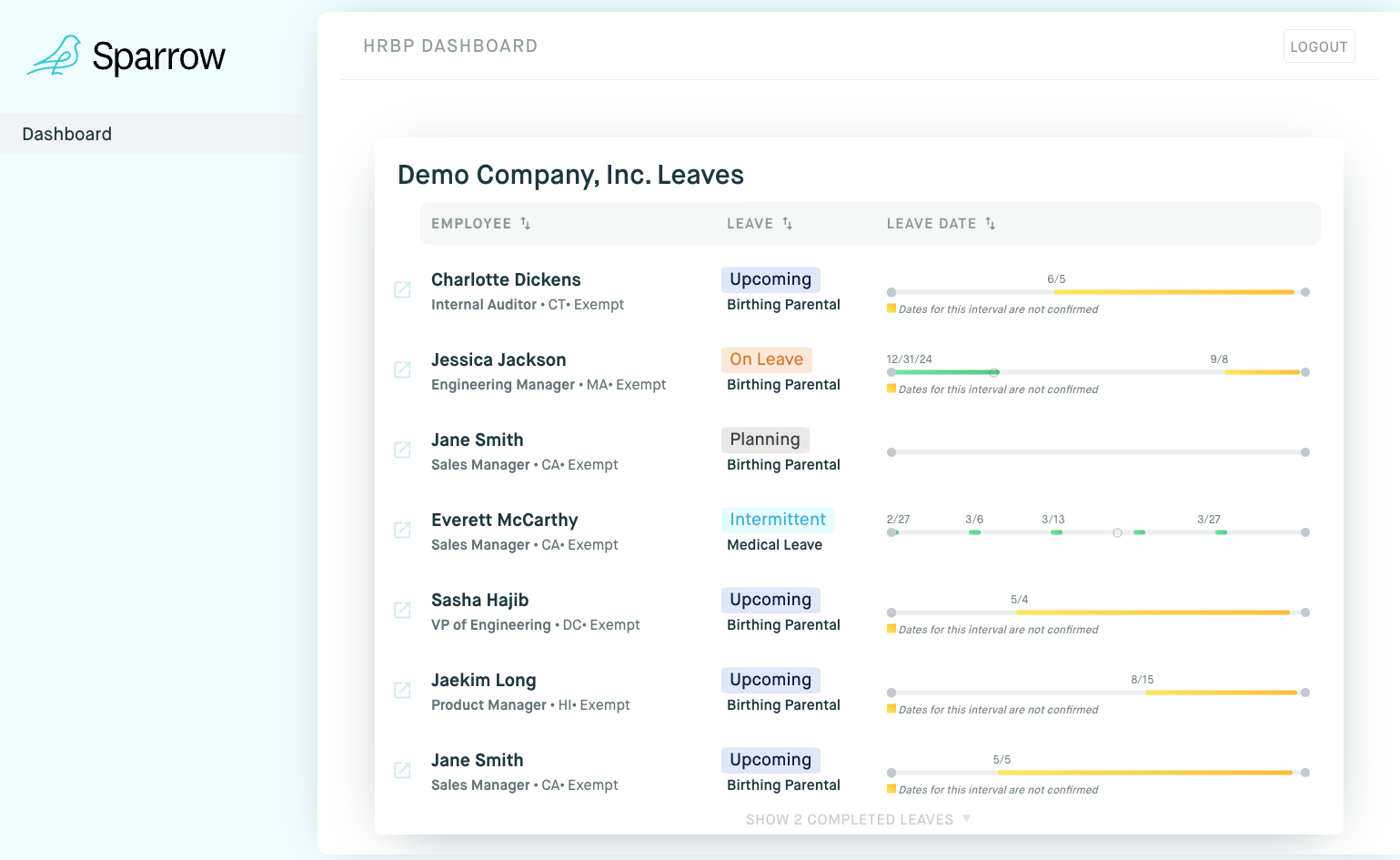Select Dashboard in the sidebar
The image size is (1400, 860).
[x=67, y=134]
